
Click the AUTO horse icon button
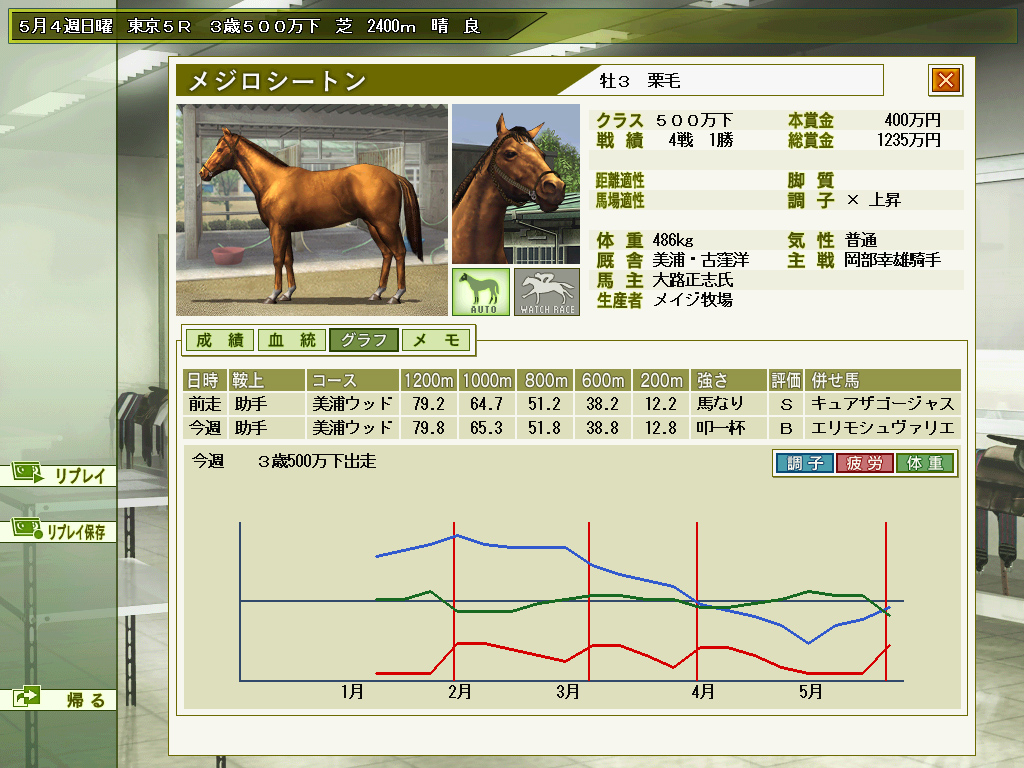point(481,291)
